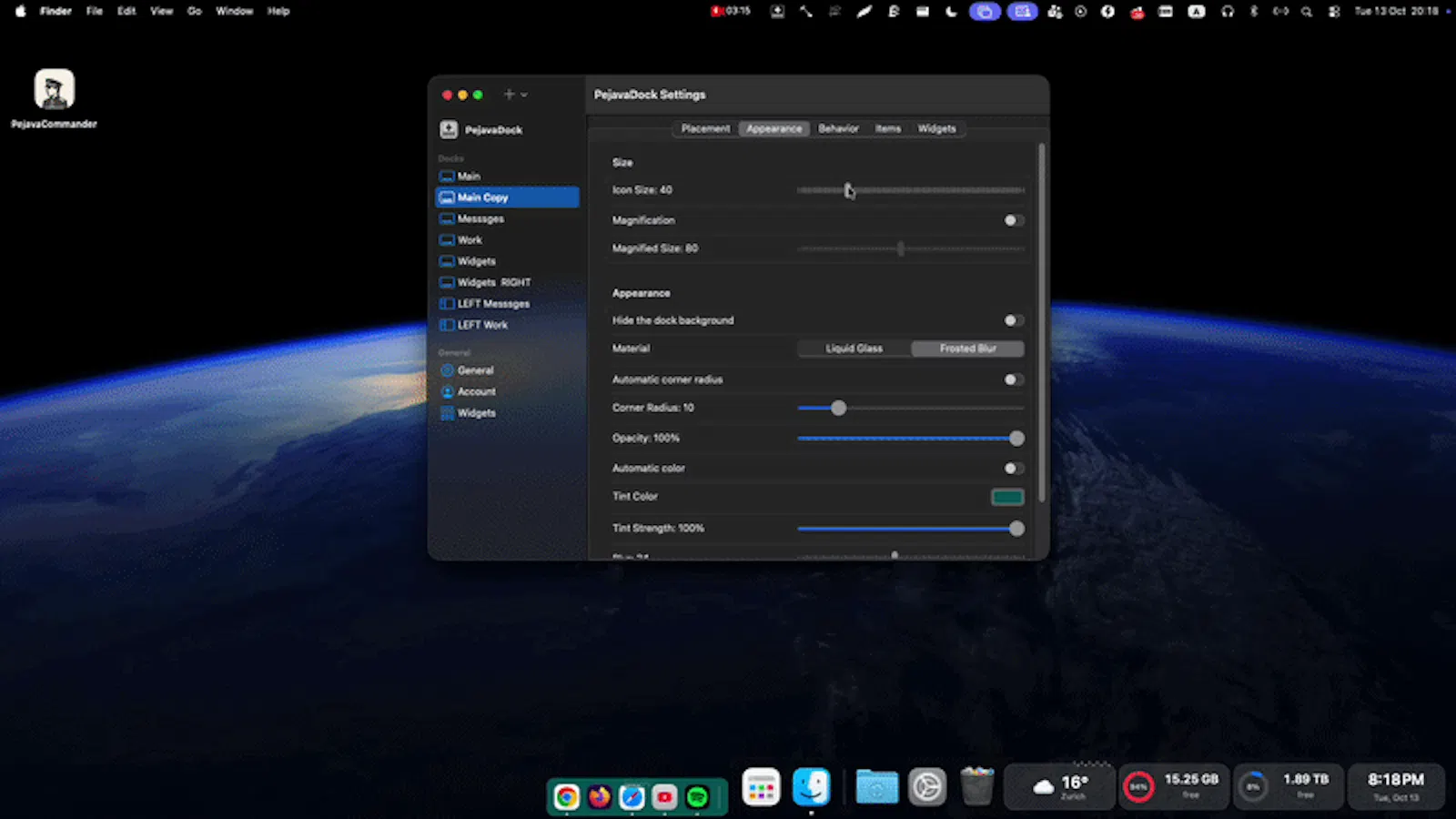This screenshot has width=1456, height=819.
Task: Switch to the Appearance tab
Action: (774, 128)
